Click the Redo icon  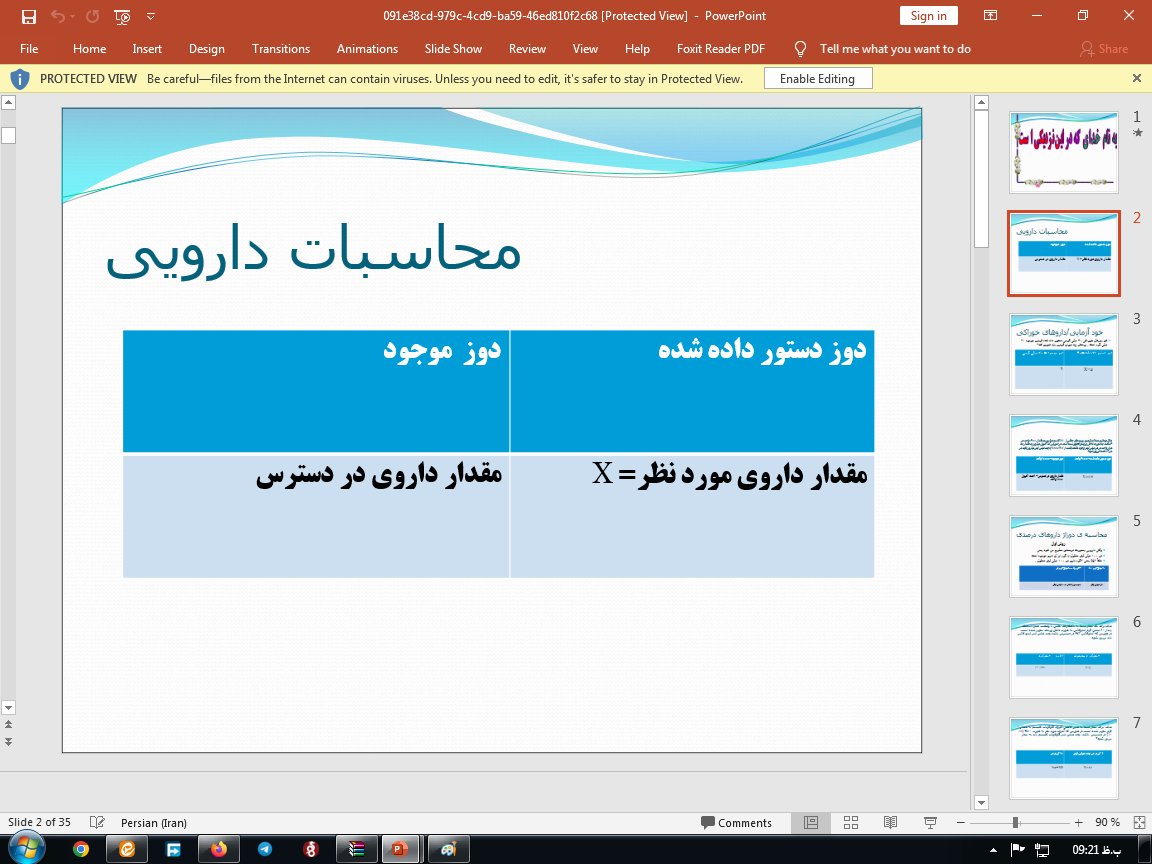(91, 16)
